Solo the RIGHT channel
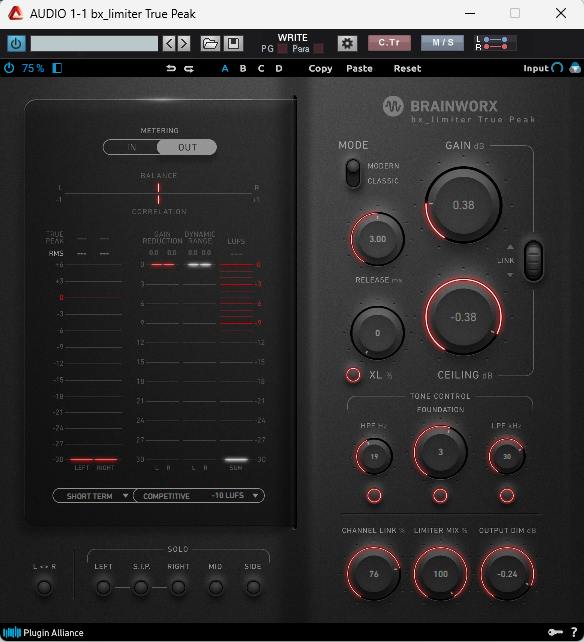The width and height of the screenshot is (584, 642). pos(178,588)
